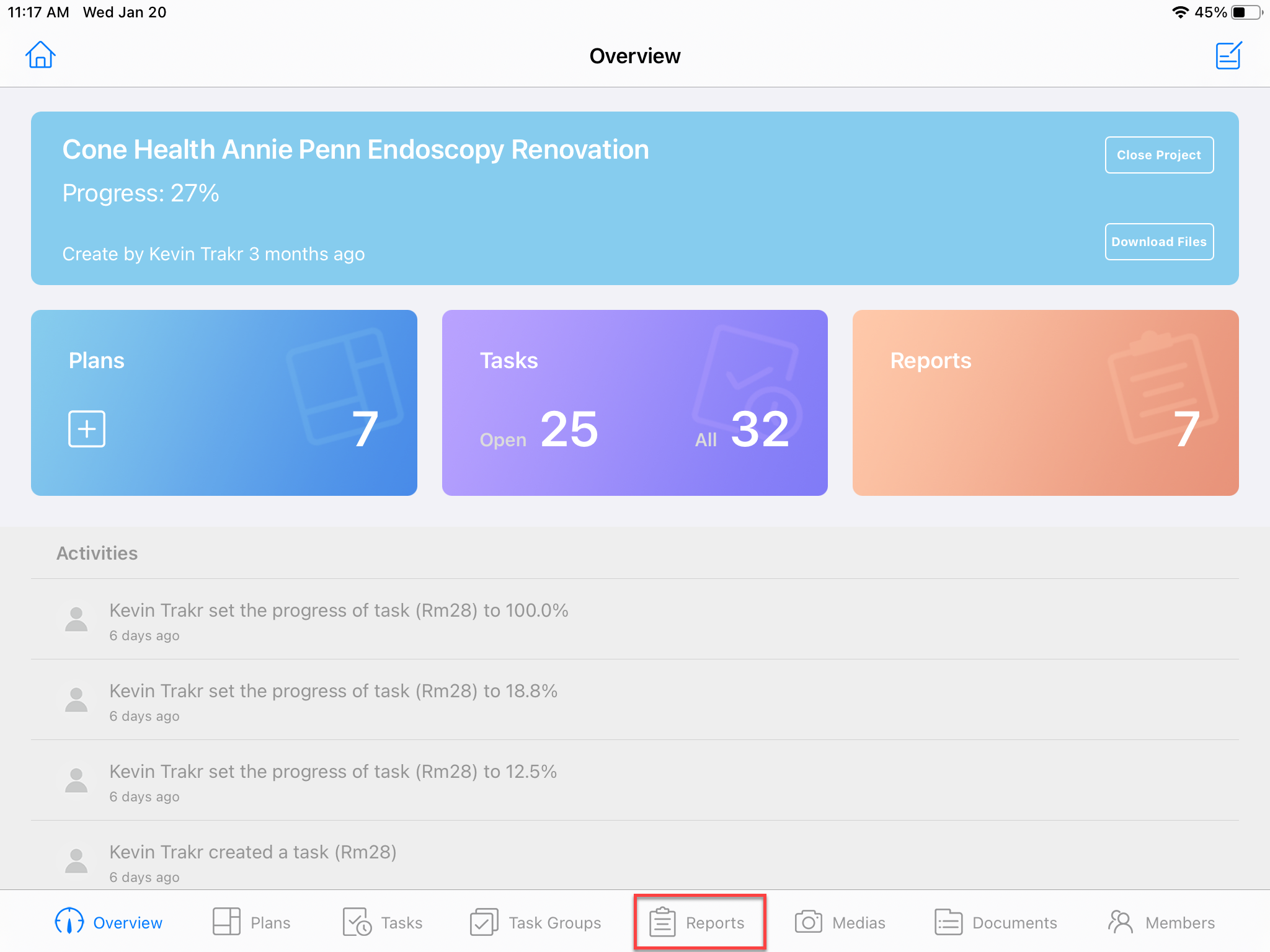Tap the home icon in top bar

[x=40, y=55]
